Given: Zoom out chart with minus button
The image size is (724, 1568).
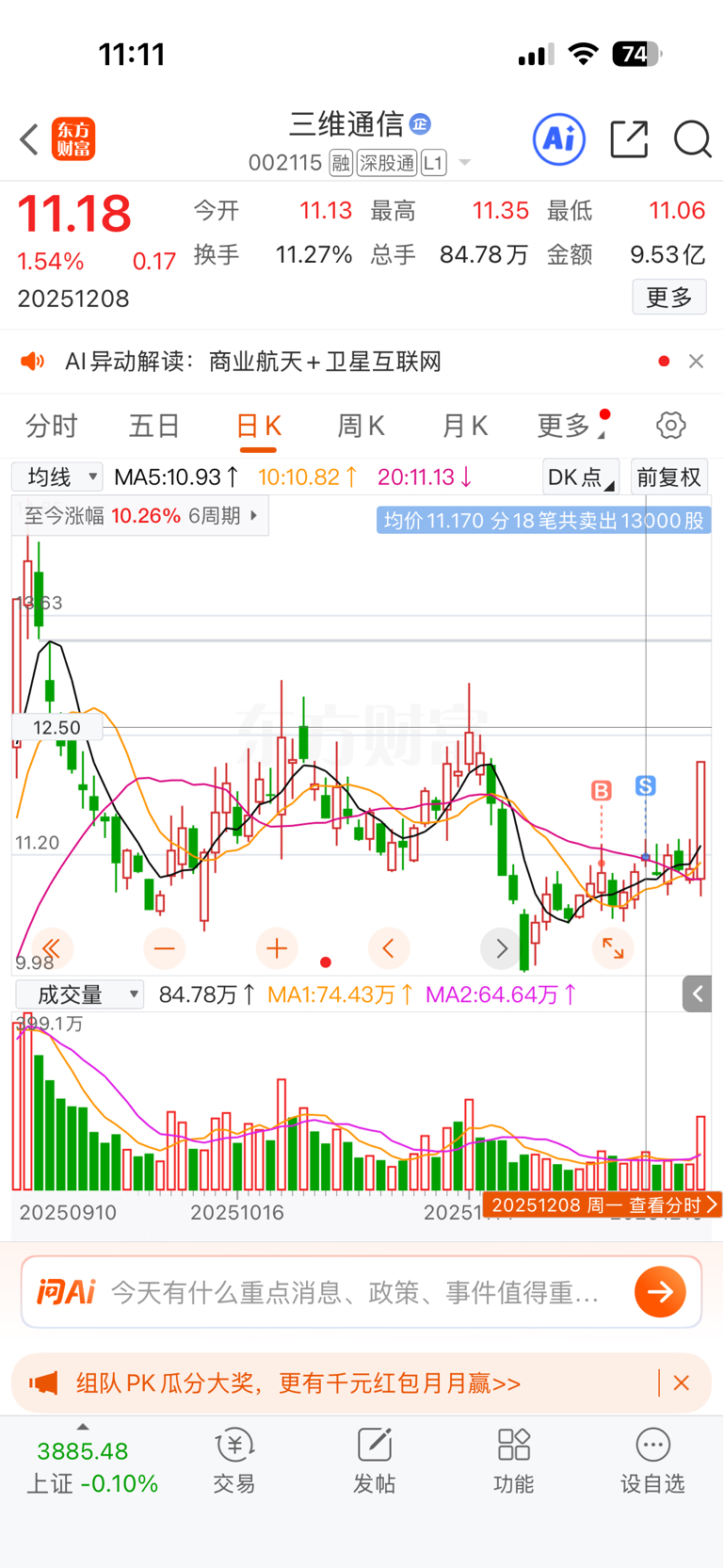Looking at the screenshot, I should tap(164, 948).
